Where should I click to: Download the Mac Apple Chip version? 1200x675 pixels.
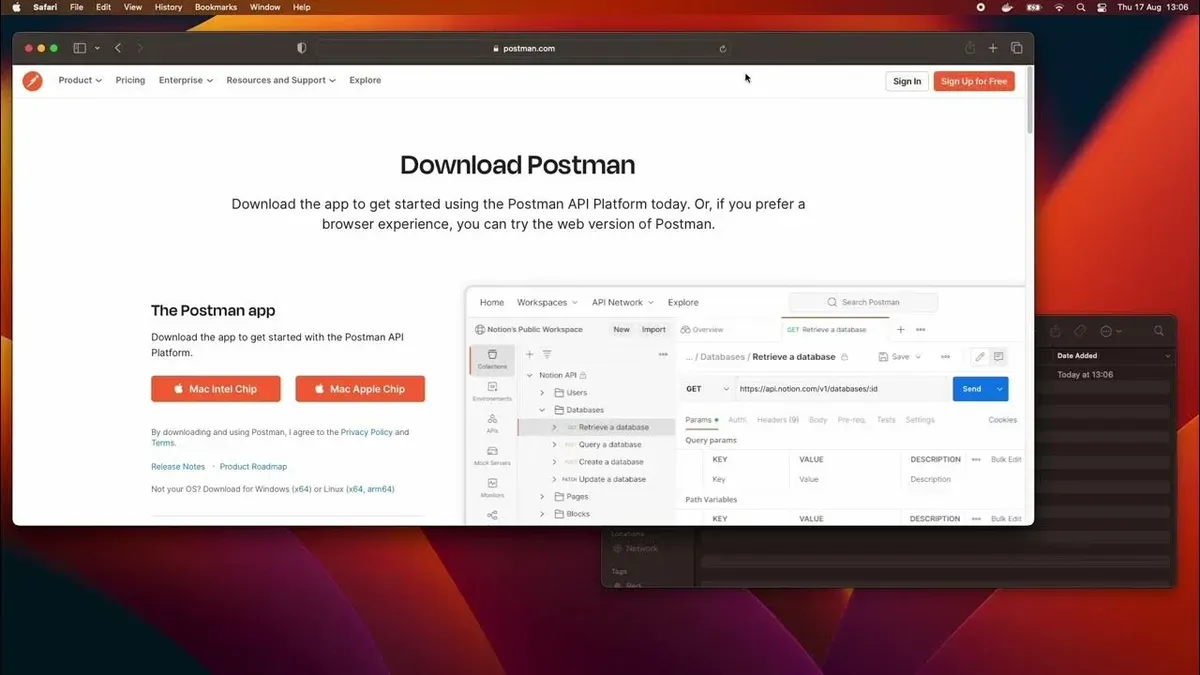[x=360, y=389]
